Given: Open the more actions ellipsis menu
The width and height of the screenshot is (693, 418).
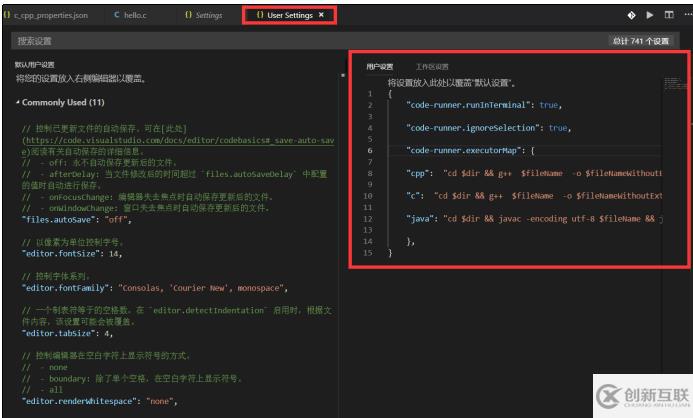Looking at the screenshot, I should 688,15.
